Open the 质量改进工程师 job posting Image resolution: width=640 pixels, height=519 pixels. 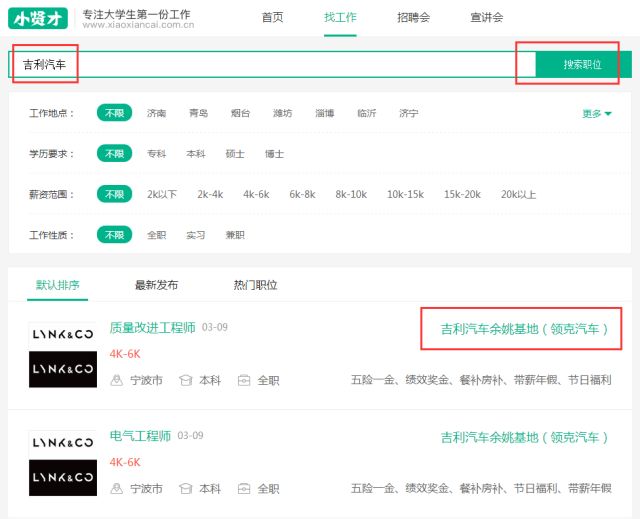tap(152, 328)
